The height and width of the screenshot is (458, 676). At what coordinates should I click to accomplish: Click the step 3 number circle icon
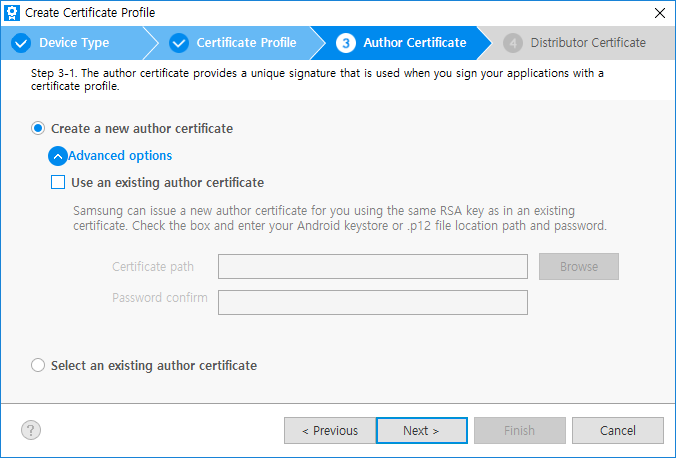pyautogui.click(x=345, y=43)
